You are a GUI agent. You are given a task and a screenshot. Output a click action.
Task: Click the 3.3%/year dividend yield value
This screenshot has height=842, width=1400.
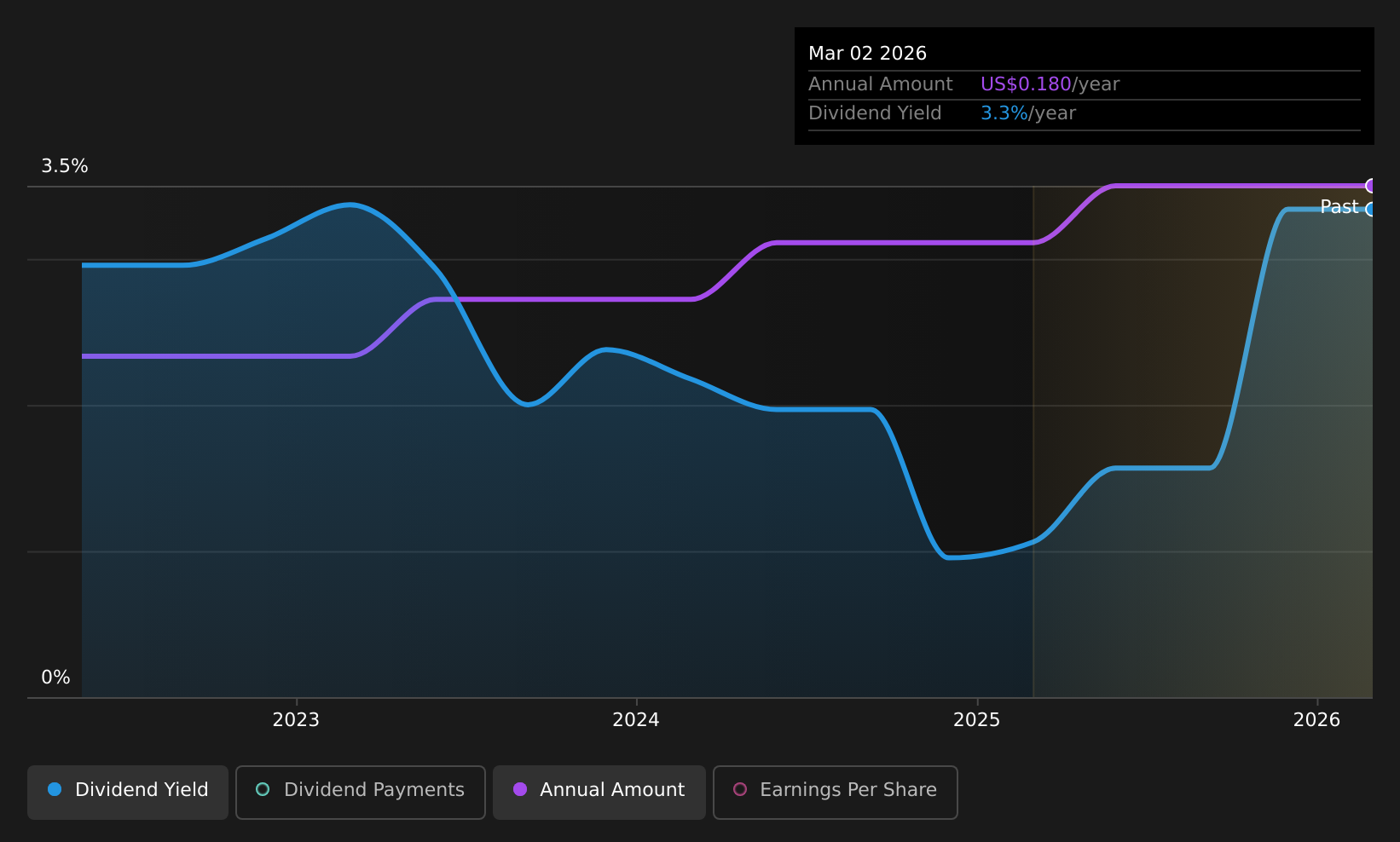[x=1028, y=113]
